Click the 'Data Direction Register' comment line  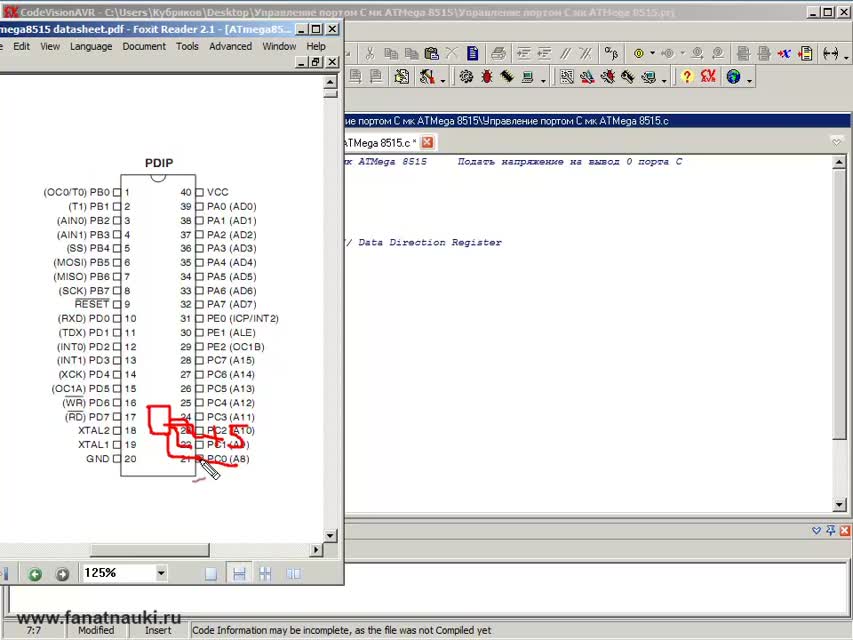click(x=430, y=242)
